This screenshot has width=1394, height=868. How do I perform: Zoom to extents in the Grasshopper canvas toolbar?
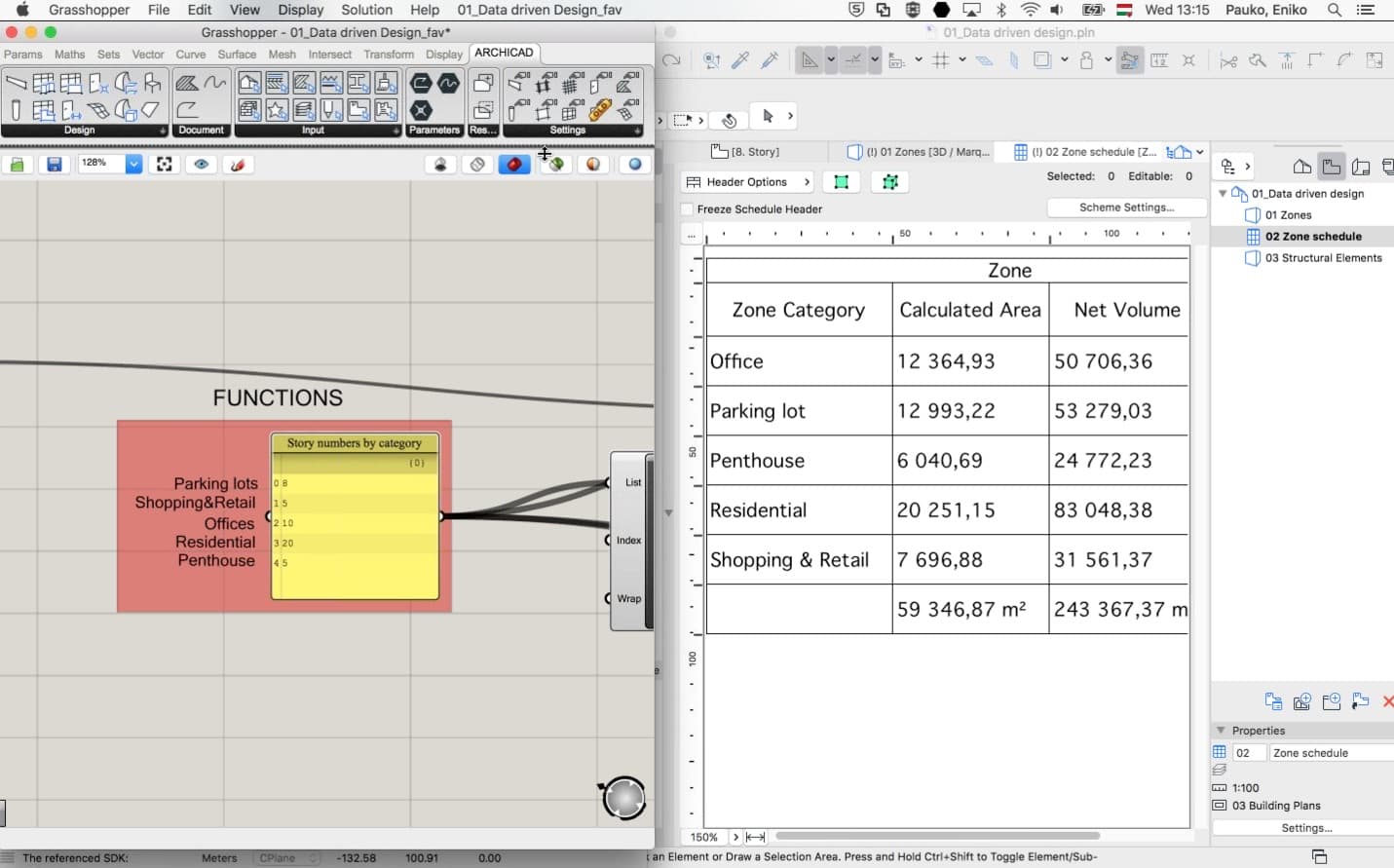[165, 165]
